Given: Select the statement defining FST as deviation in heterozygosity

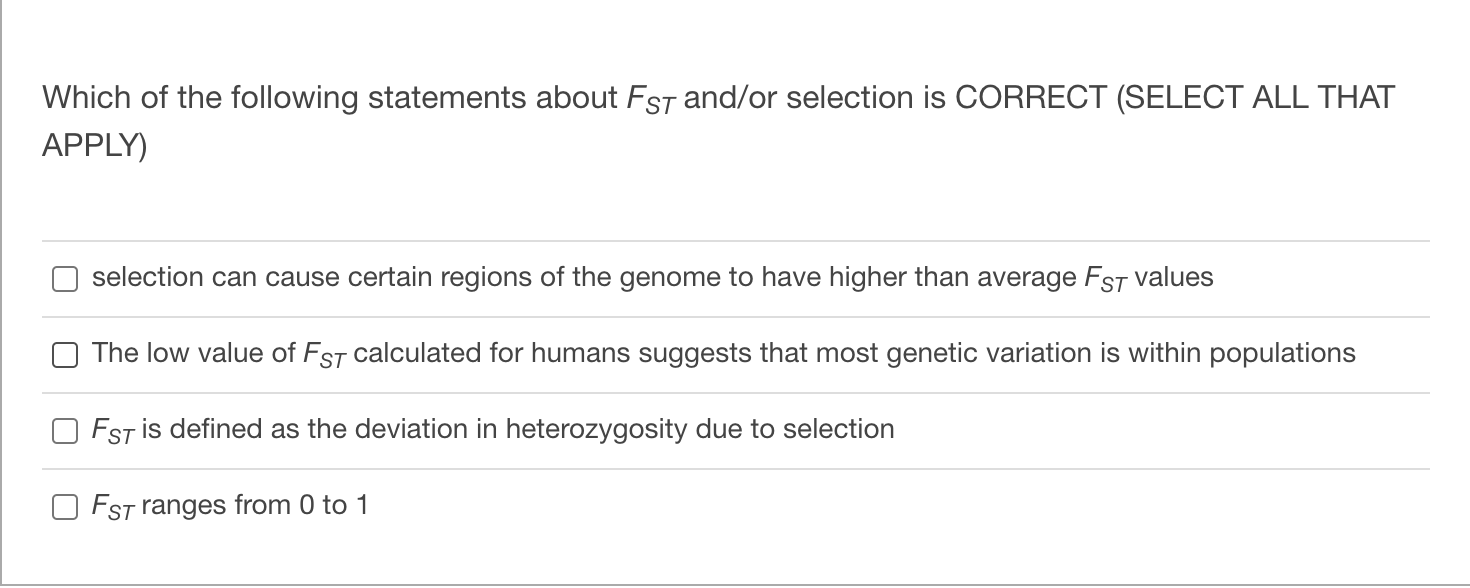Looking at the screenshot, I should 490,429.
